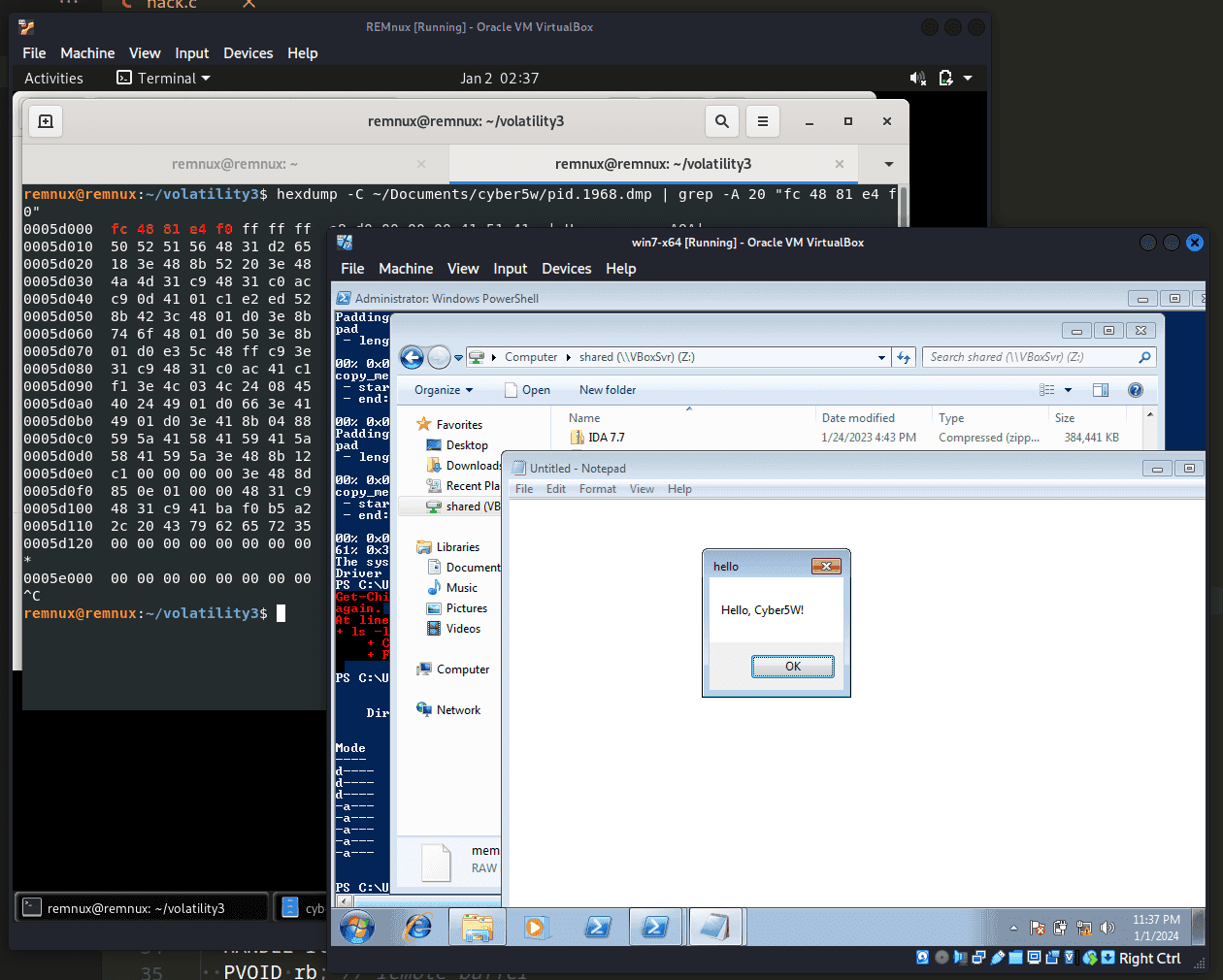The height and width of the screenshot is (980, 1223).
Task: Click the Notepad taskbar icon
Action: [714, 928]
